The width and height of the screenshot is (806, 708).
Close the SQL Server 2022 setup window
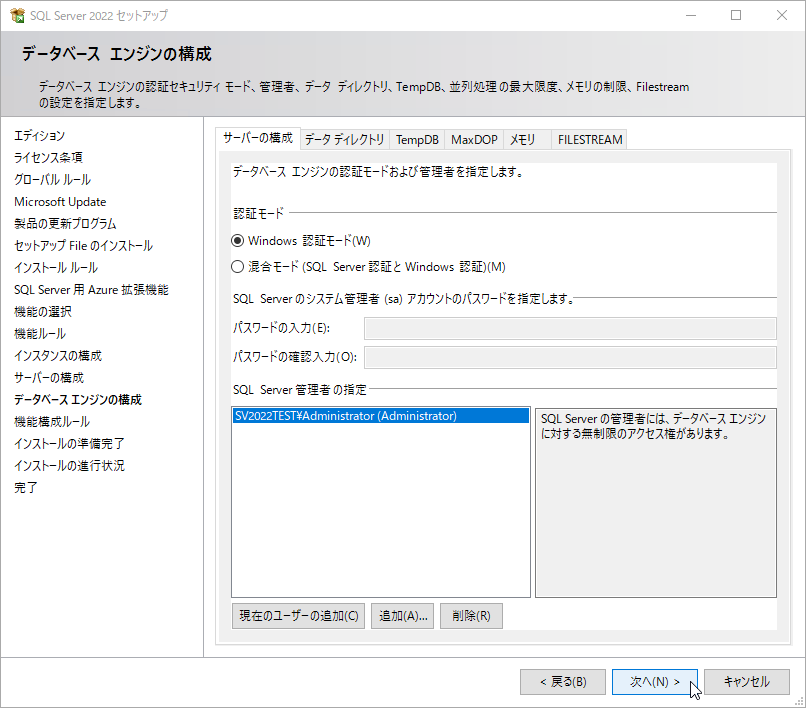782,15
